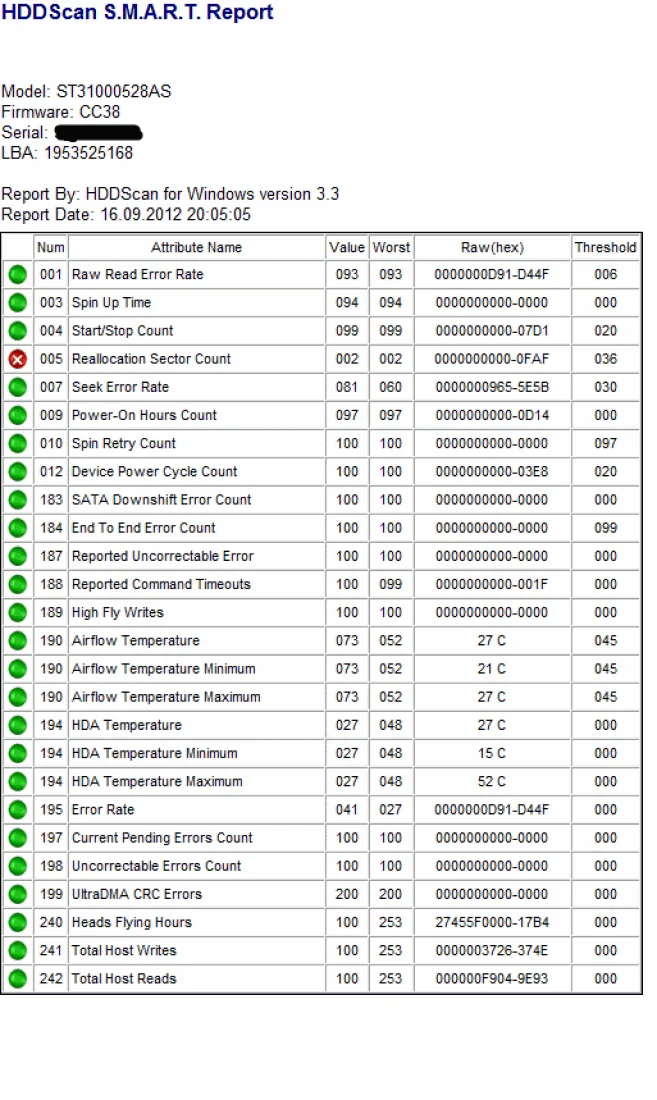Click the 52 C value for HDA Temperature Maximum
Image resolution: width=657 pixels, height=1100 pixels.
pos(492,782)
